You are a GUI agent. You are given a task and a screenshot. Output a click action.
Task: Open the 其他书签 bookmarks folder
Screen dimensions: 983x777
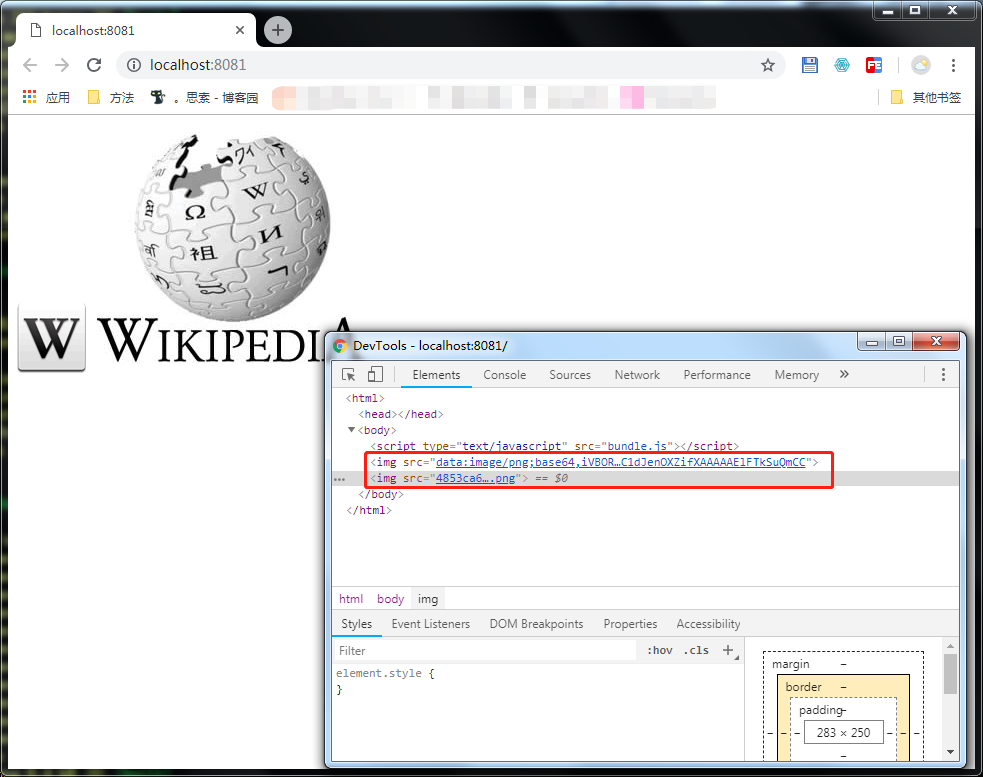[926, 97]
